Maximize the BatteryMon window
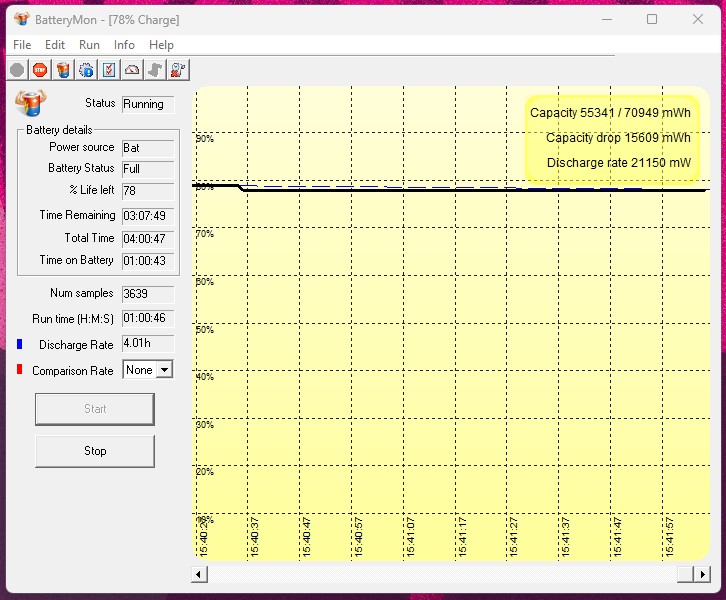The width and height of the screenshot is (726, 600). pos(652,19)
